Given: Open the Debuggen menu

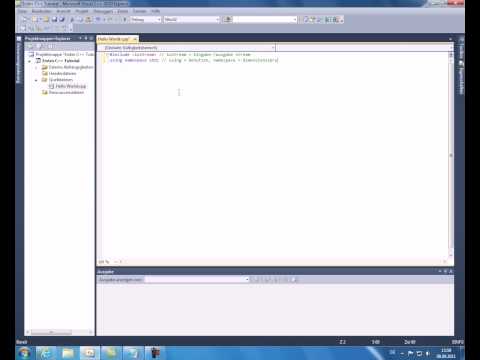Looking at the screenshot, I should 103,11.
